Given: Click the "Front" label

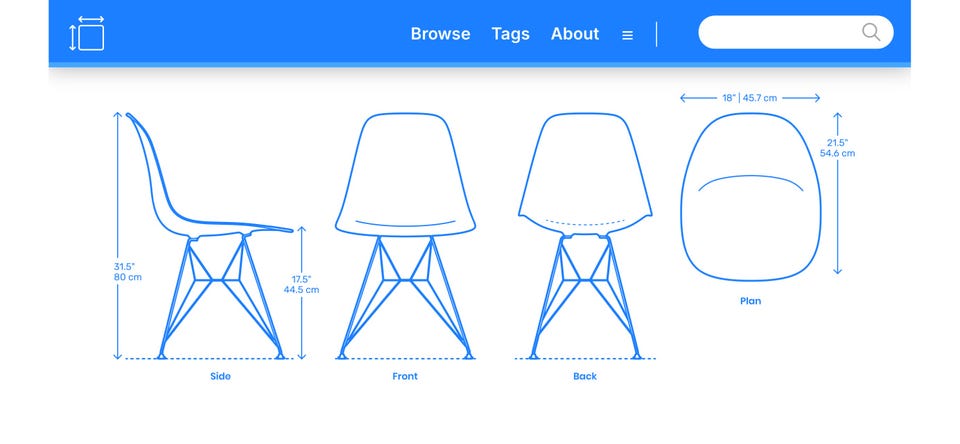Looking at the screenshot, I should point(405,376).
